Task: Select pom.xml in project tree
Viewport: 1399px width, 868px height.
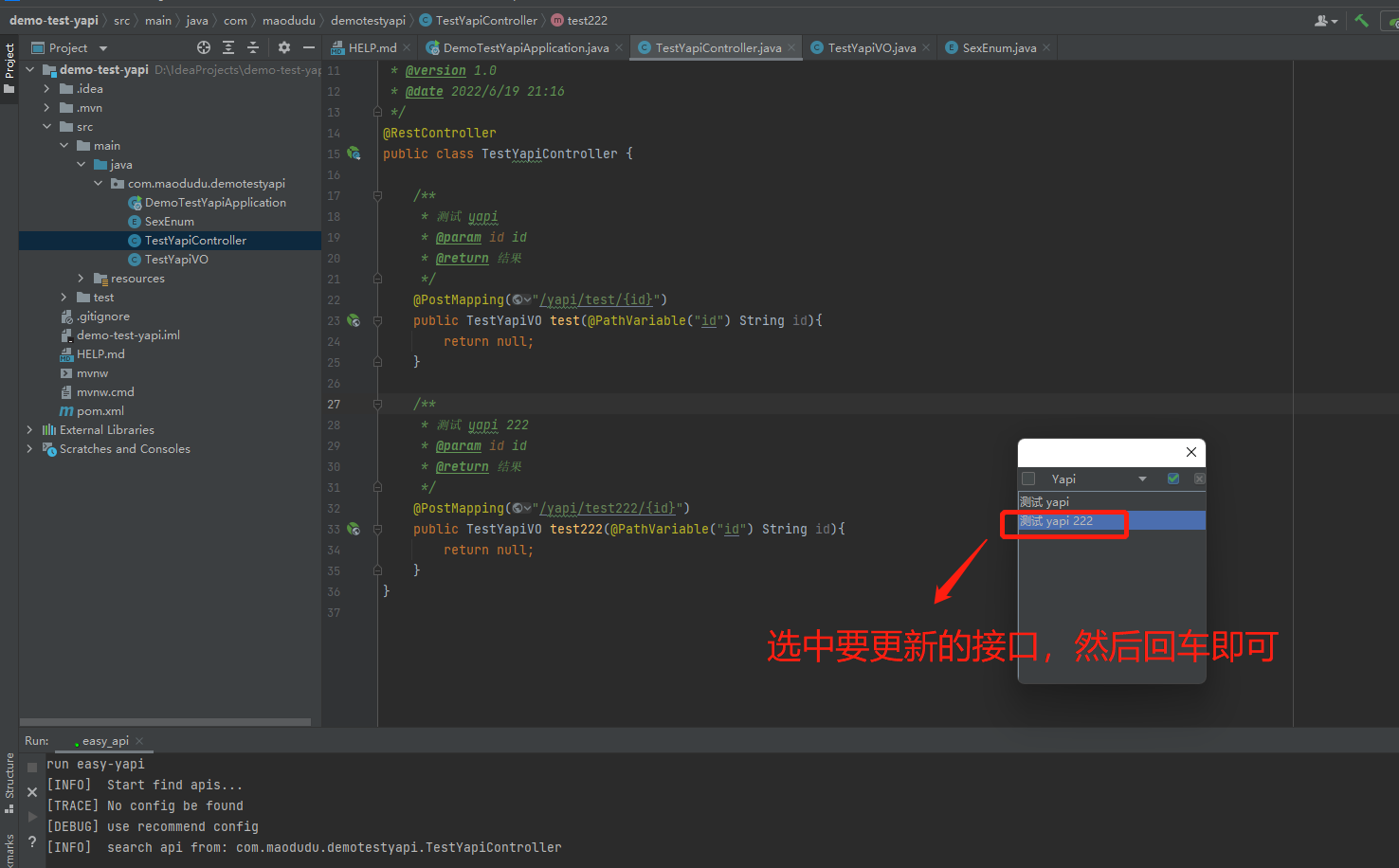Action: (100, 411)
